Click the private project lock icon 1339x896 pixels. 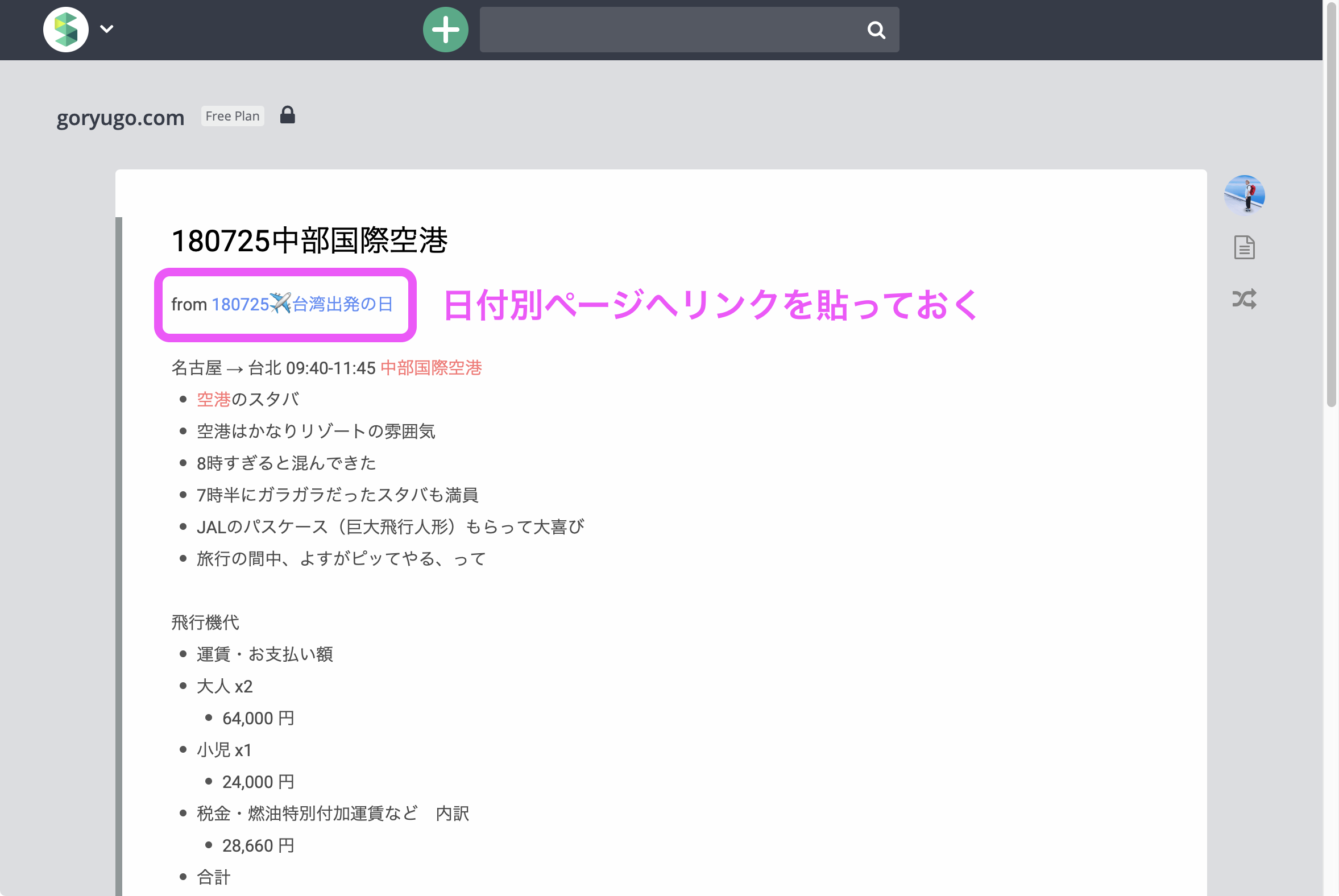pyautogui.click(x=288, y=115)
